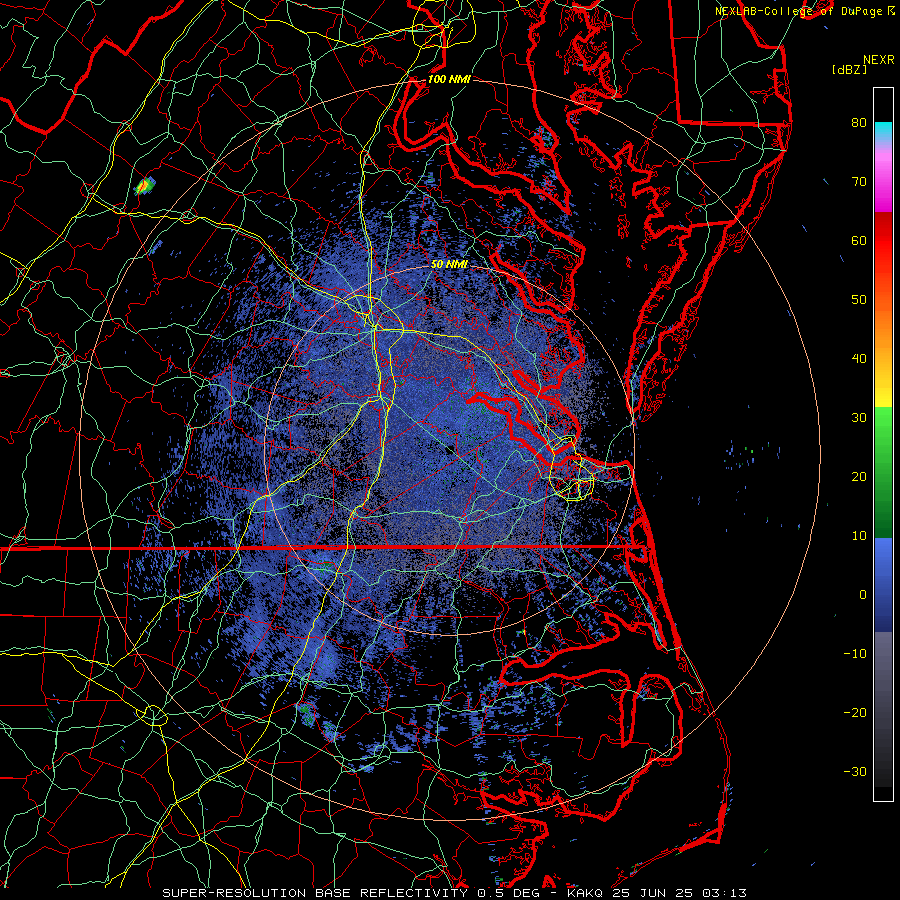Click the '25 JUN 25 03:13' timestamp

[680, 893]
